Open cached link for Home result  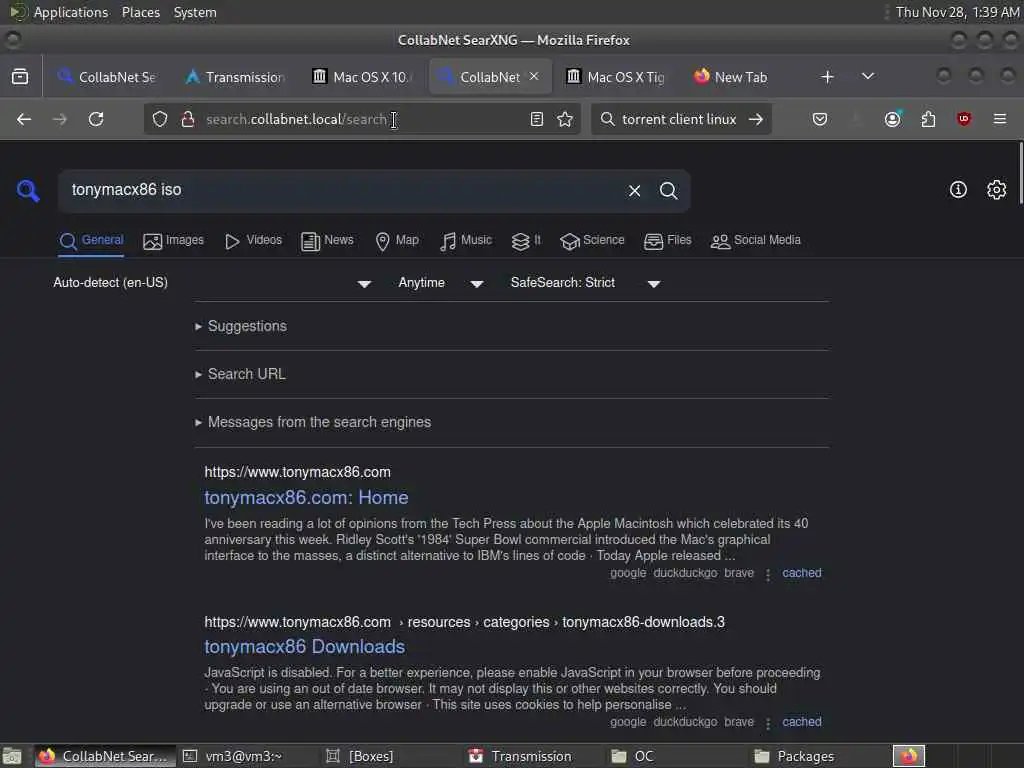point(801,573)
